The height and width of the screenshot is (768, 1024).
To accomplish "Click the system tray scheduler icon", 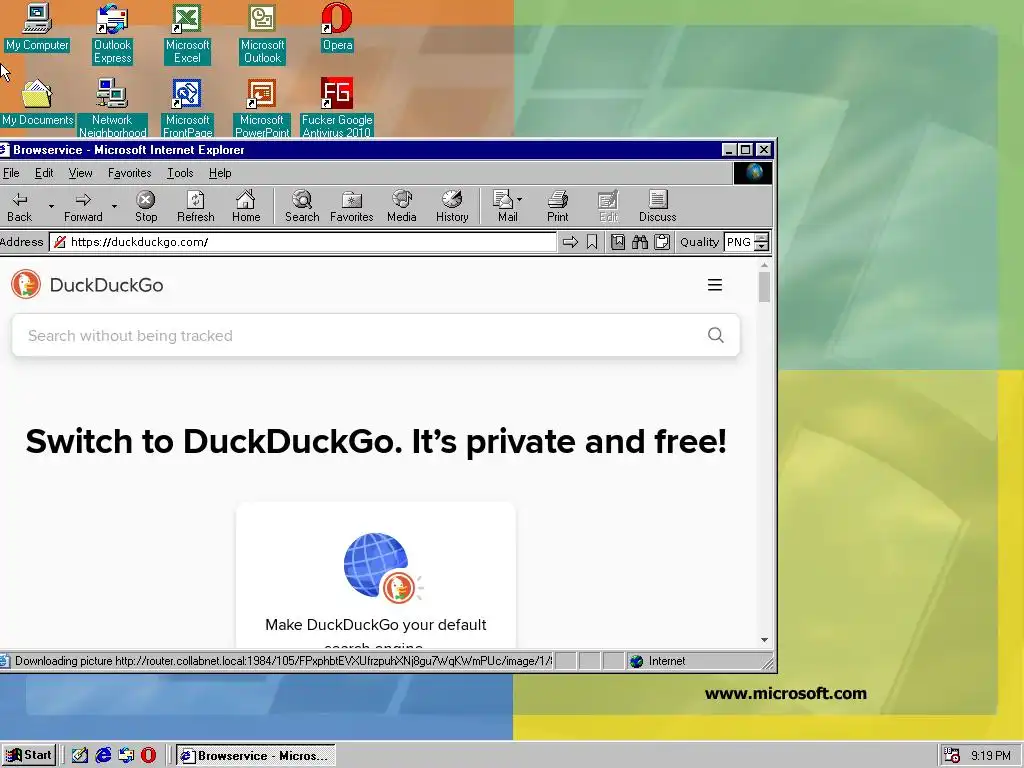I will [x=952, y=756].
